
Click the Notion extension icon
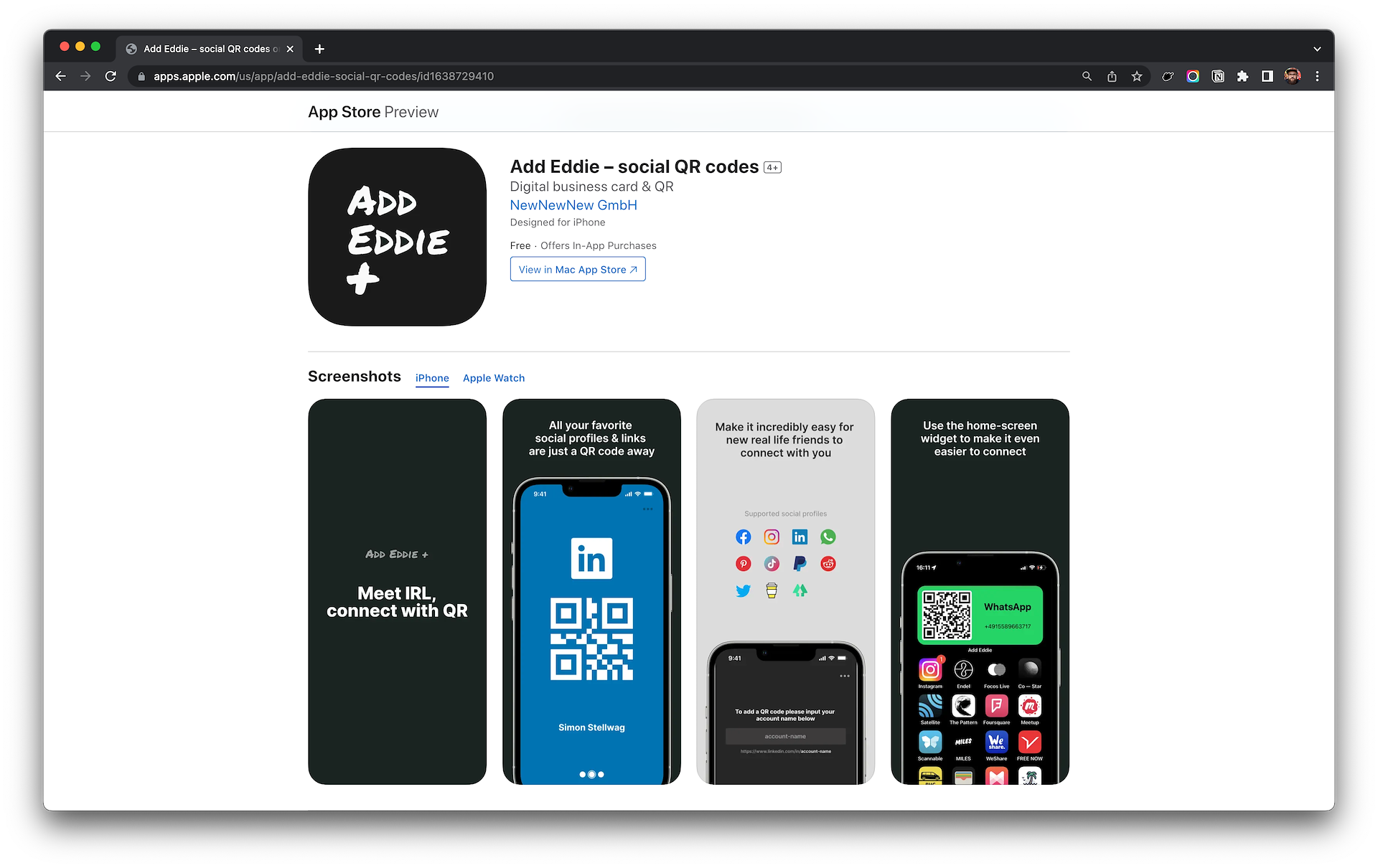[x=1218, y=76]
